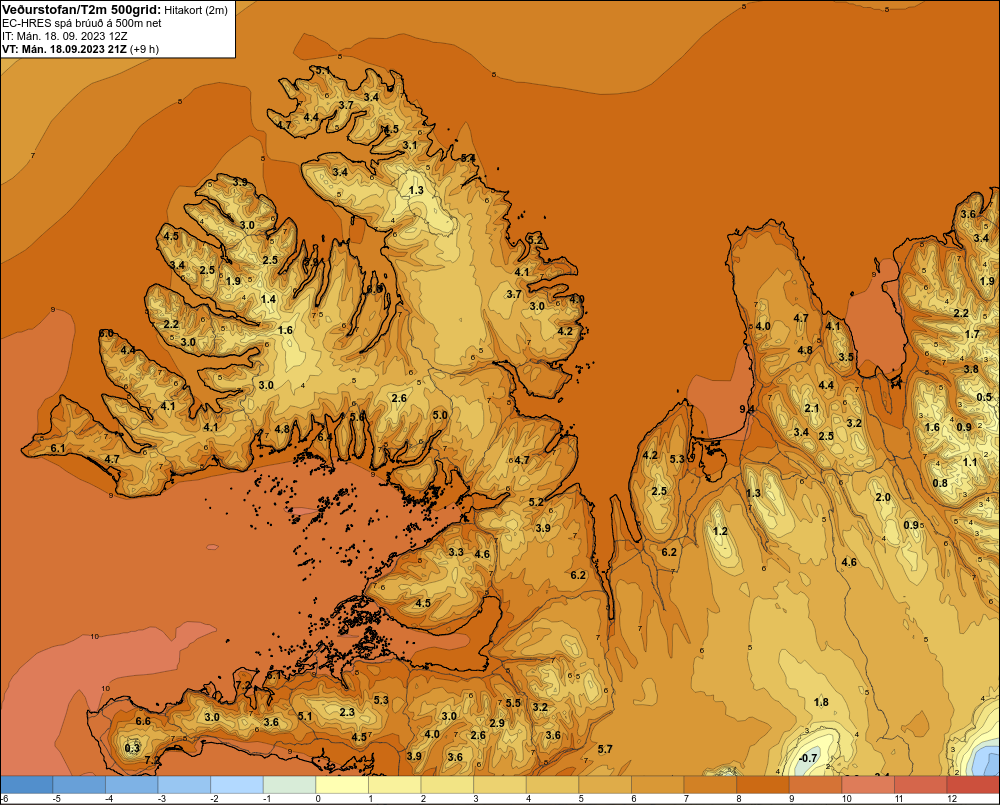Click the temperature value "1.4" on the map
The height and width of the screenshot is (805, 1000).
coord(268,299)
